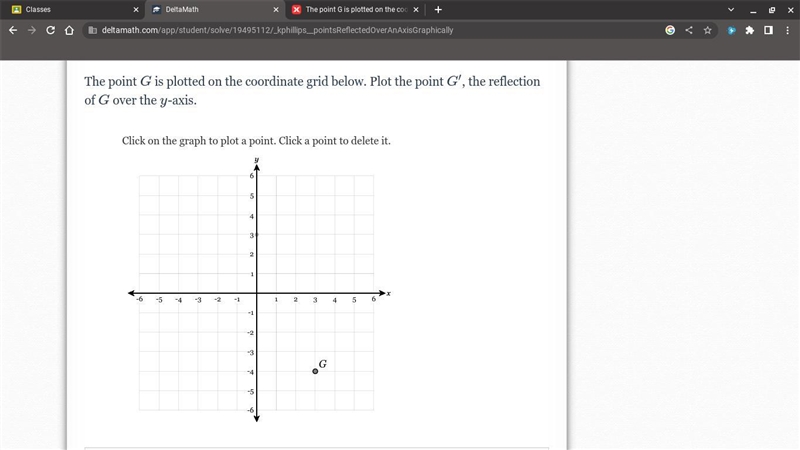The image size is (800, 450).
Task: Close the Classes tab
Action: [136, 9]
